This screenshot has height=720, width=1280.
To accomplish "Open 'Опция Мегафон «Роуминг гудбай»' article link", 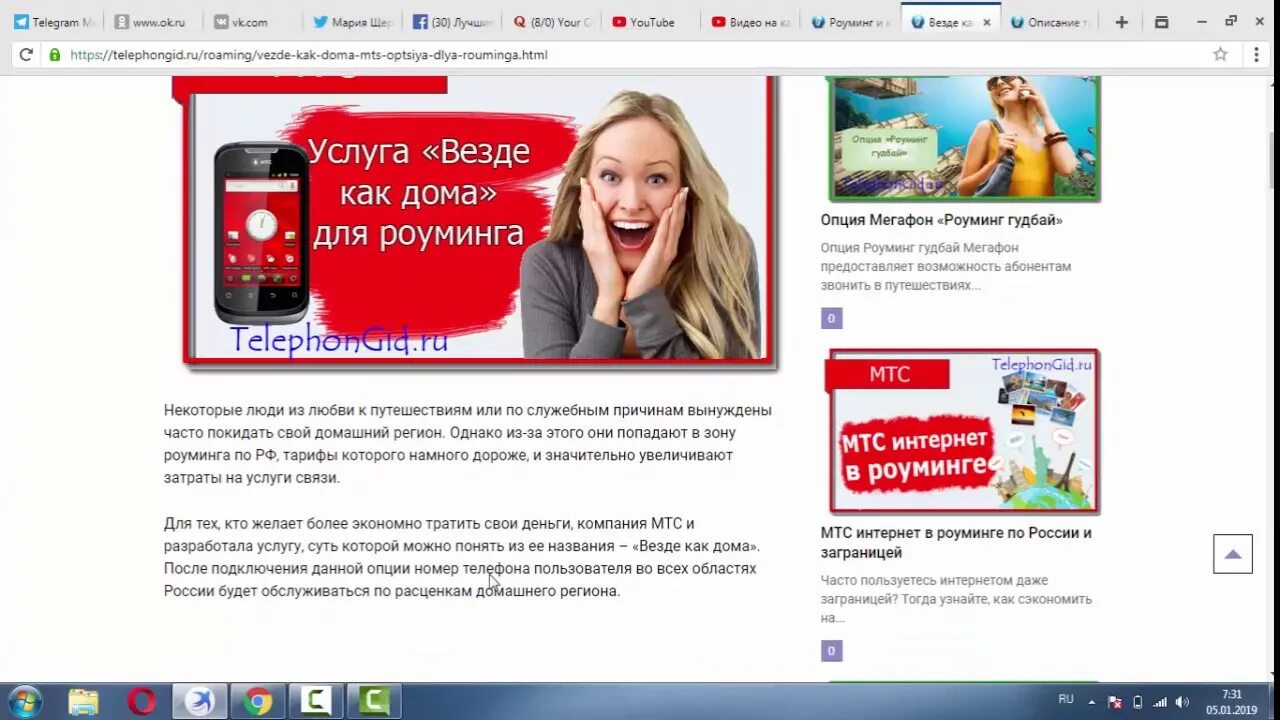I will click(x=942, y=220).
